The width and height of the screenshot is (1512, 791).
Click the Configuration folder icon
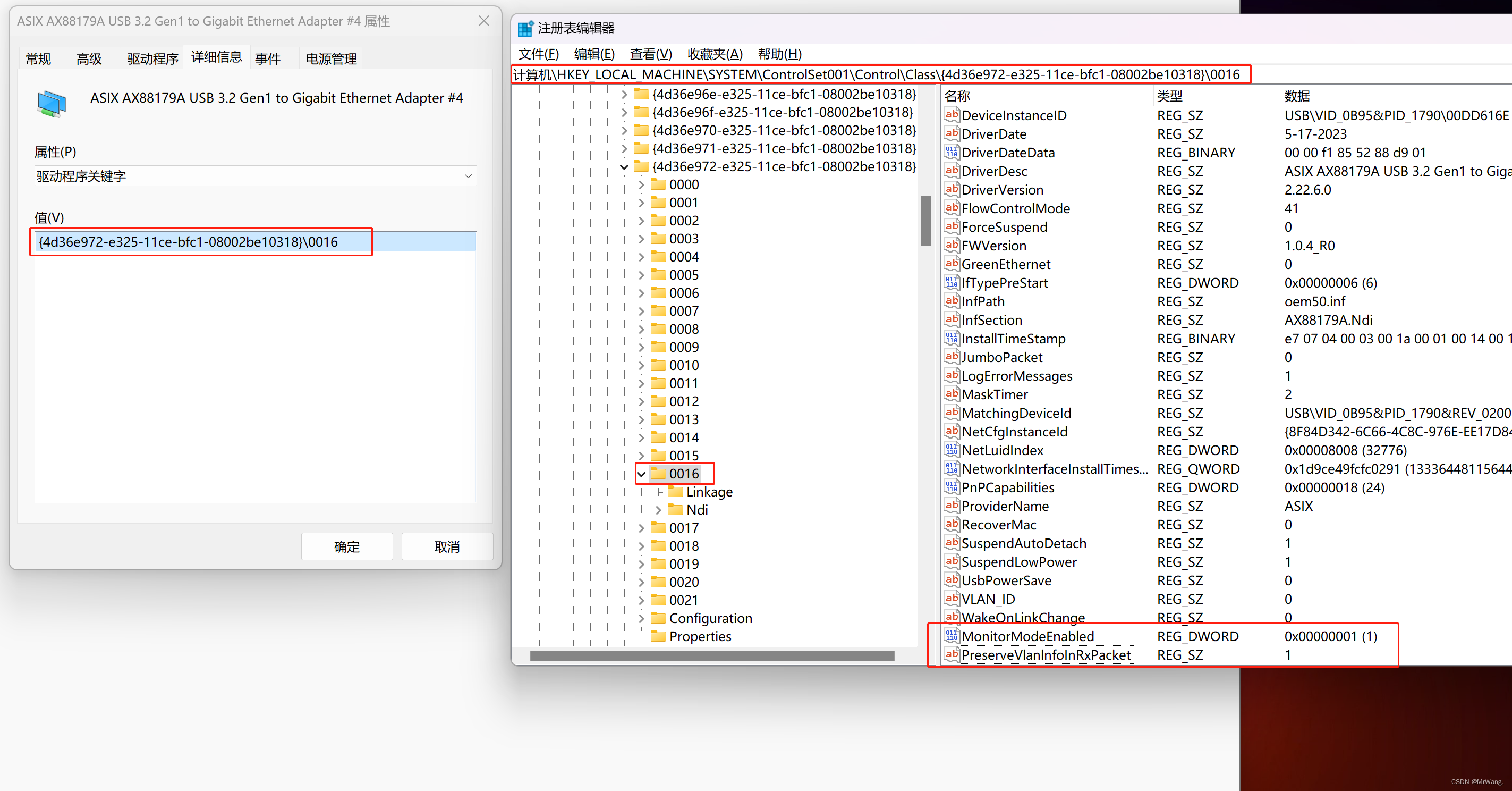[659, 618]
